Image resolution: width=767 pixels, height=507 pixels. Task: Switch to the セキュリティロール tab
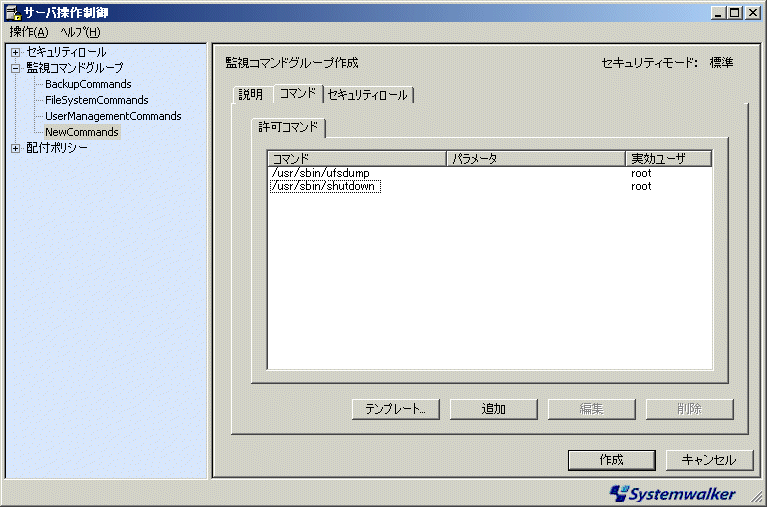[367, 94]
